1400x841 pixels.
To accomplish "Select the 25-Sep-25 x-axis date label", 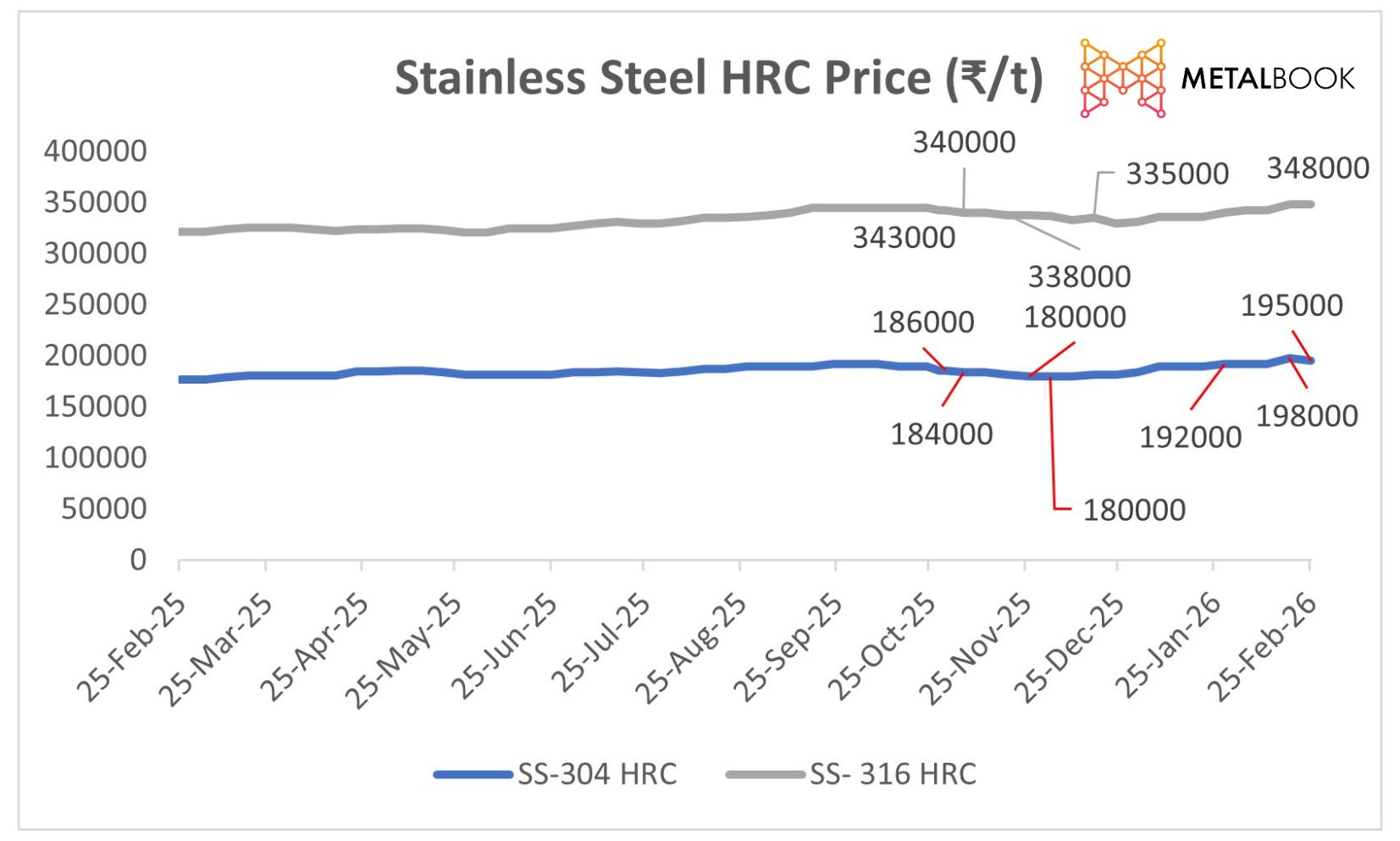I will [789, 647].
